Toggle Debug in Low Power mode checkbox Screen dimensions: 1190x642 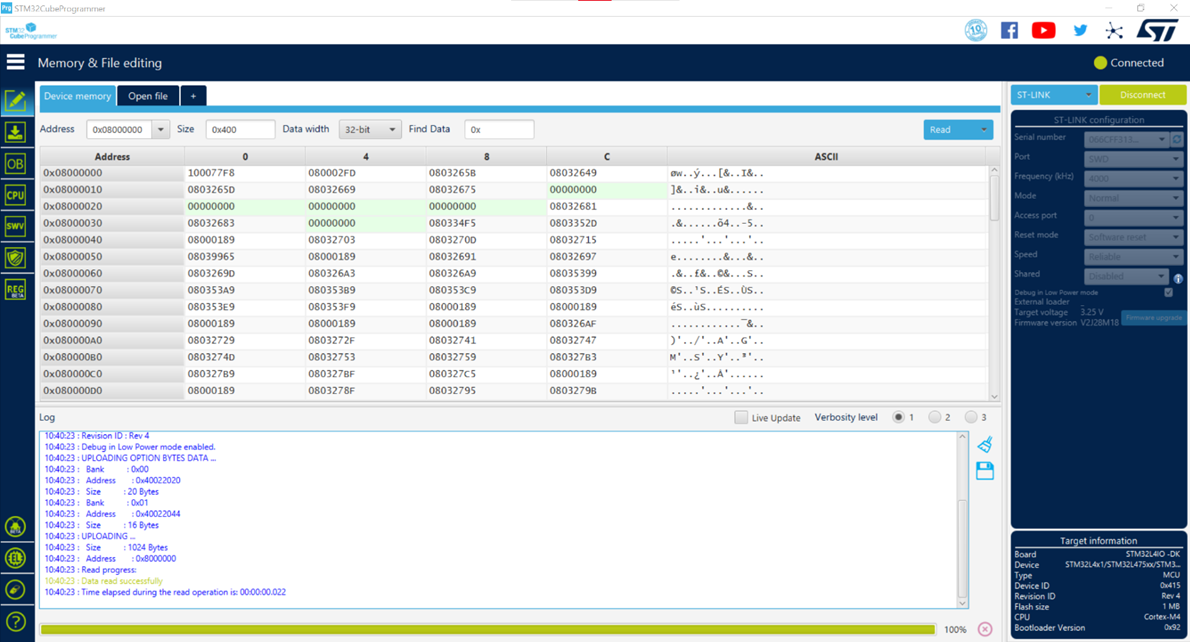(1169, 292)
